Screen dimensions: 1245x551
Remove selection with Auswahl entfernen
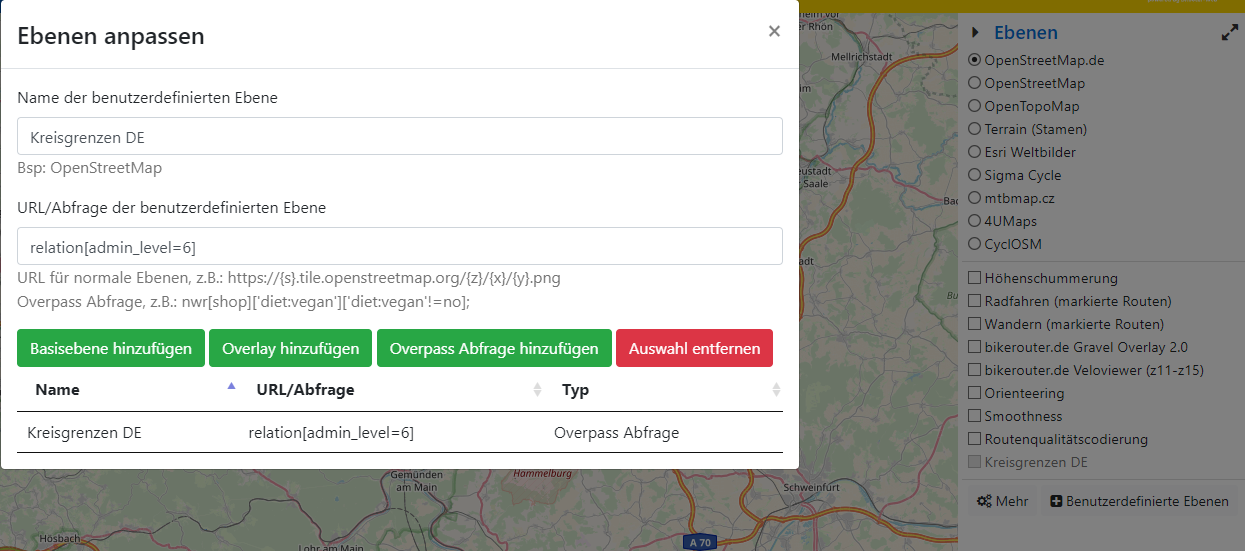pos(694,349)
